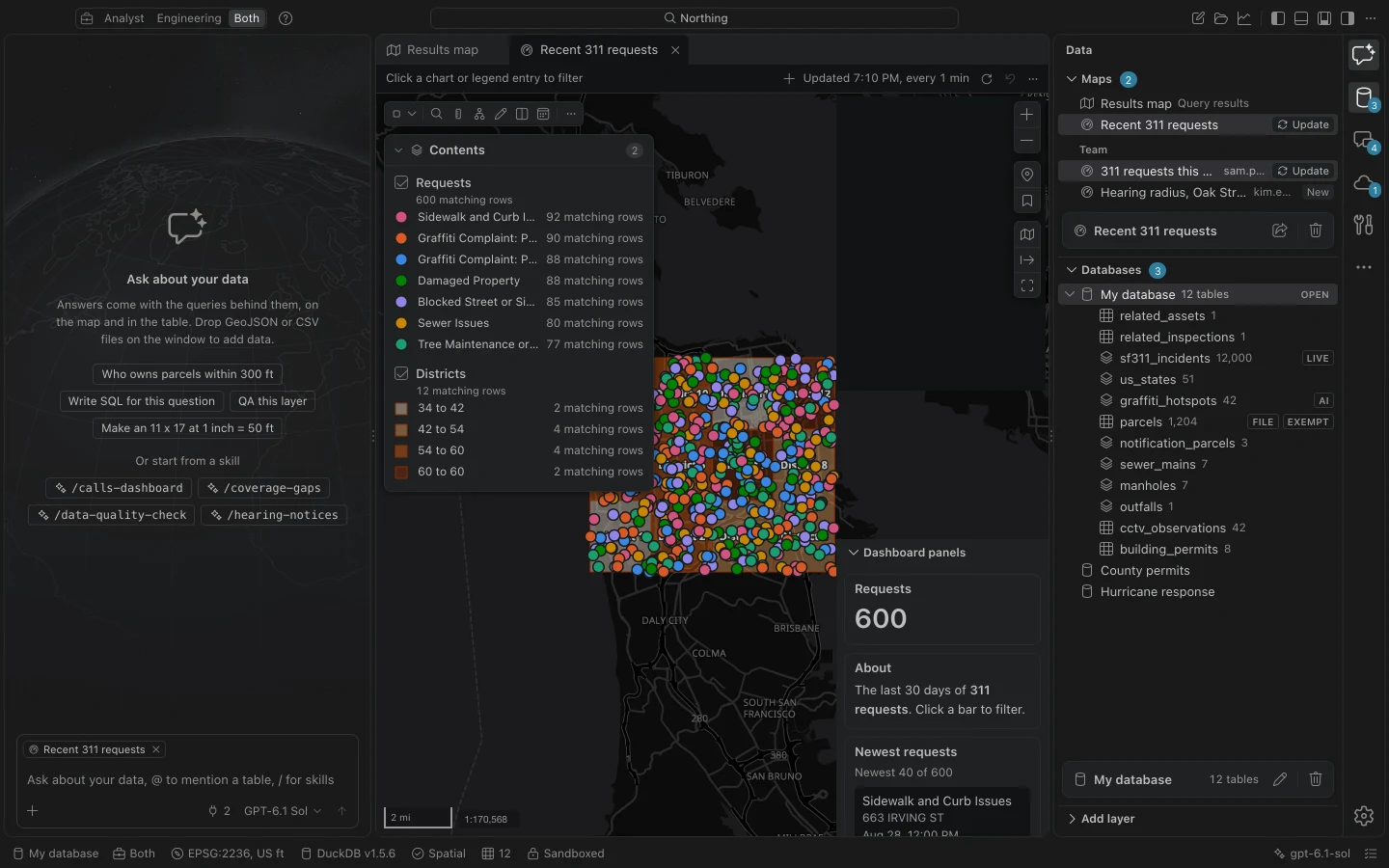Open the attribute table icon in map toolbar
The image size is (1389, 868).
(543, 114)
